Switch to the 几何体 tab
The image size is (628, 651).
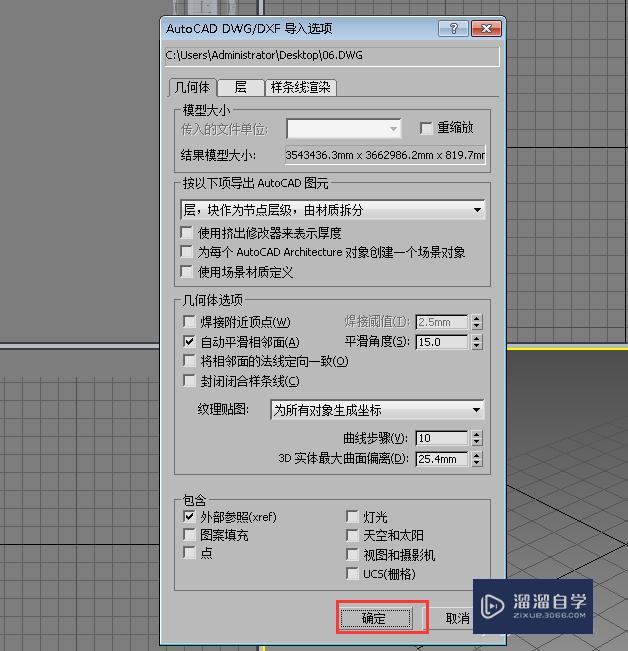click(193, 88)
